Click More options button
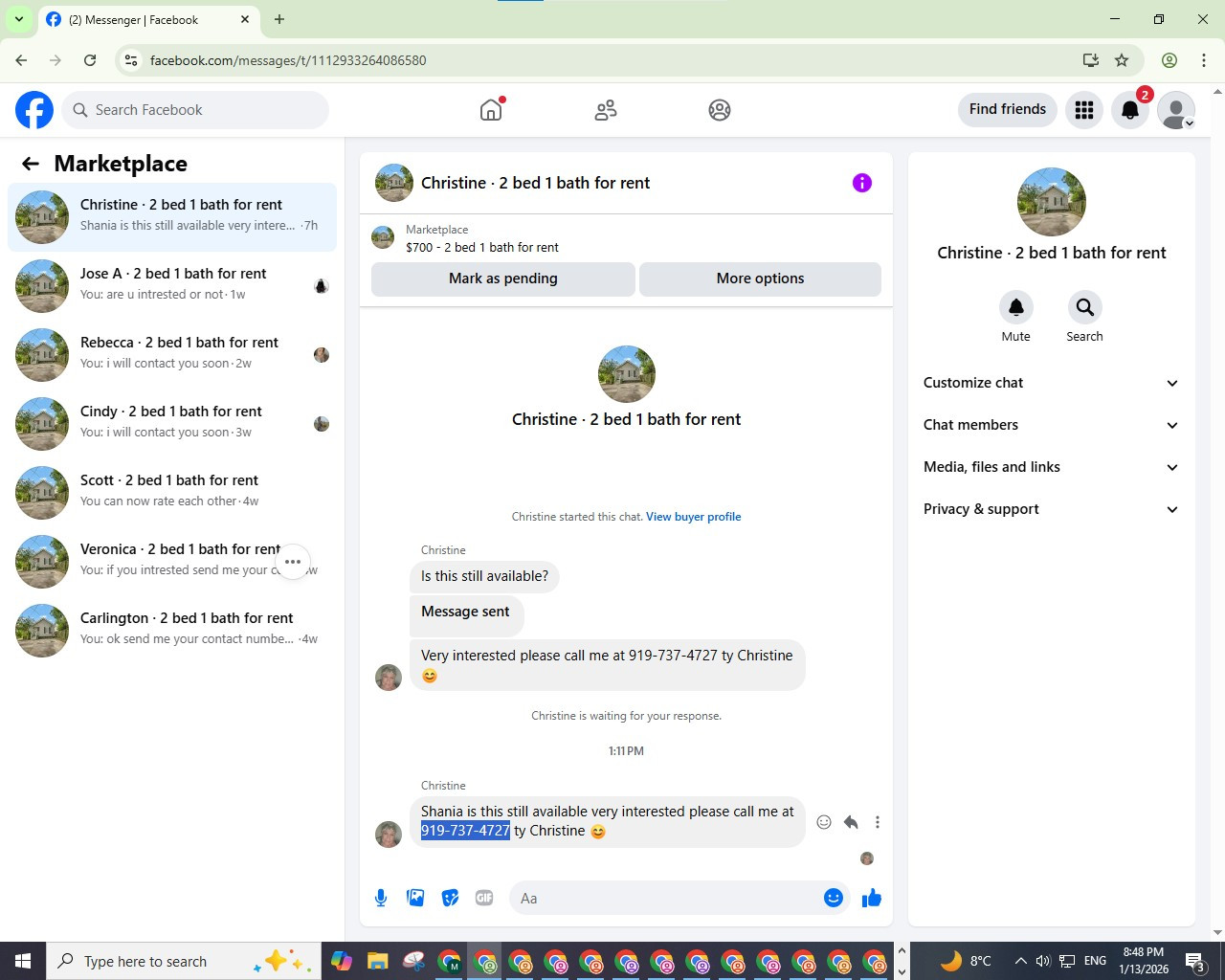1225x980 pixels. (x=760, y=278)
